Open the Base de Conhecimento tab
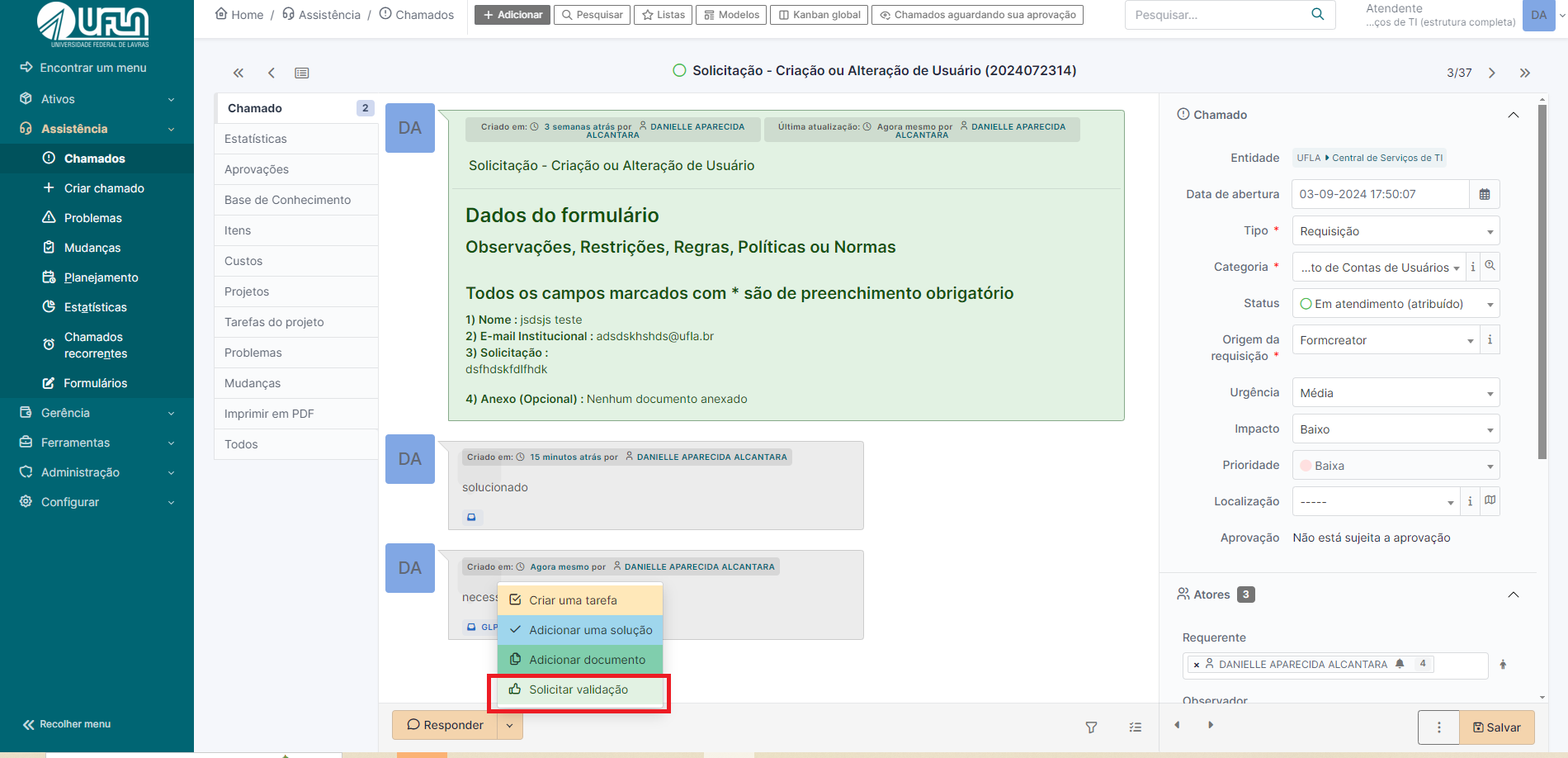 click(x=296, y=200)
